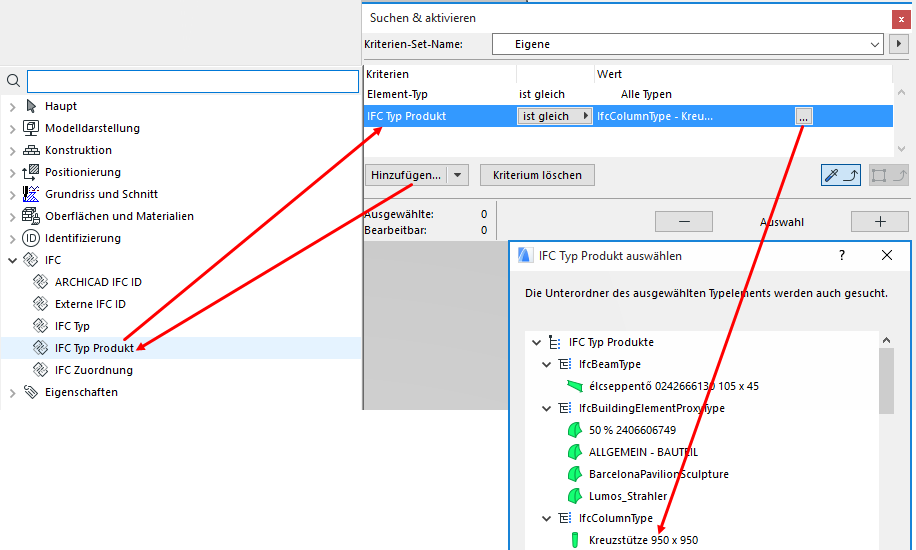
Task: Click the Alle Typen value cell
Action: point(646,94)
